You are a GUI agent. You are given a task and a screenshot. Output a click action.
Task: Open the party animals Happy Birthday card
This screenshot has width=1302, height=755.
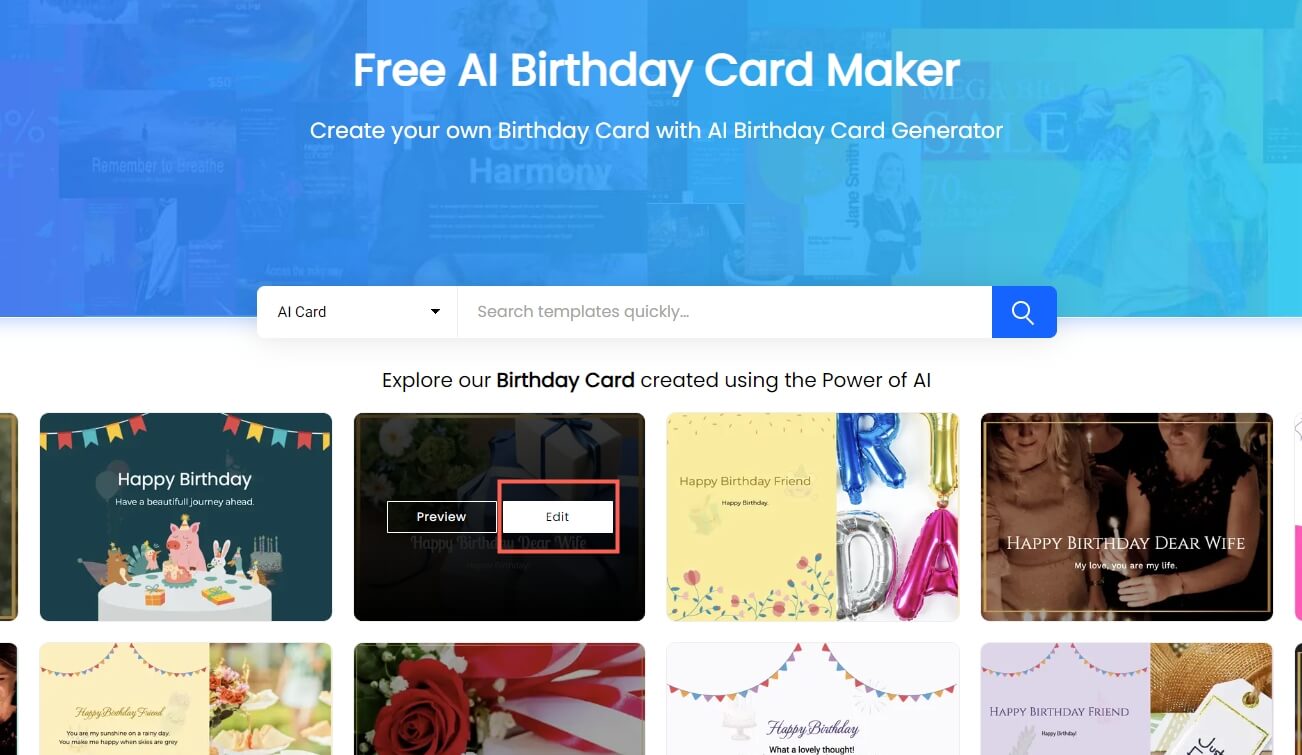(x=186, y=517)
